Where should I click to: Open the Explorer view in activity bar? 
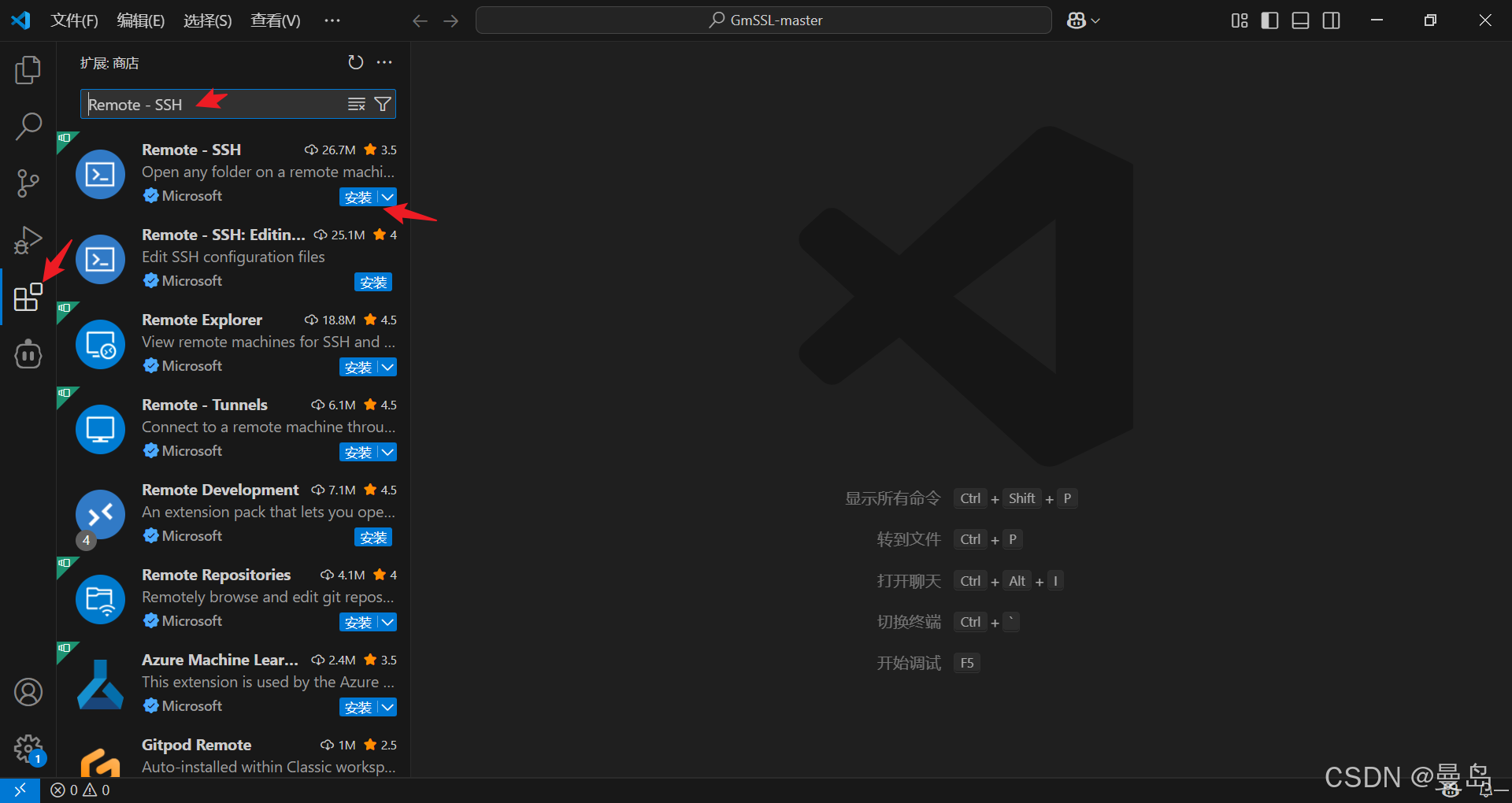pyautogui.click(x=28, y=70)
